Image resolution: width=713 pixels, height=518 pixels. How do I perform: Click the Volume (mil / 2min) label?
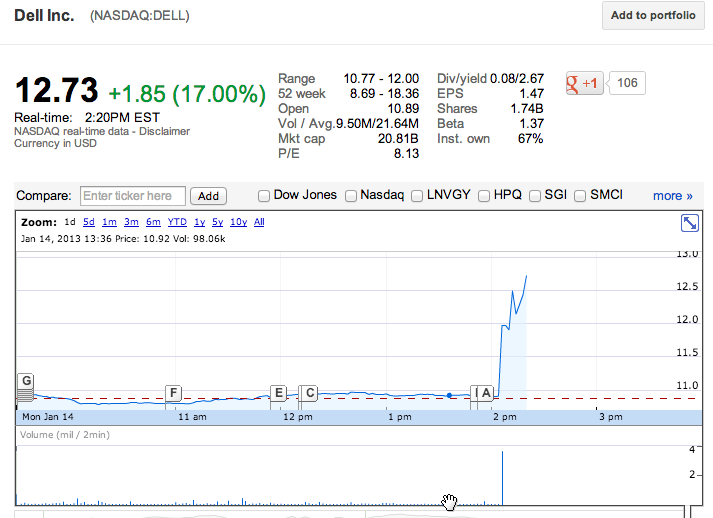(x=65, y=435)
